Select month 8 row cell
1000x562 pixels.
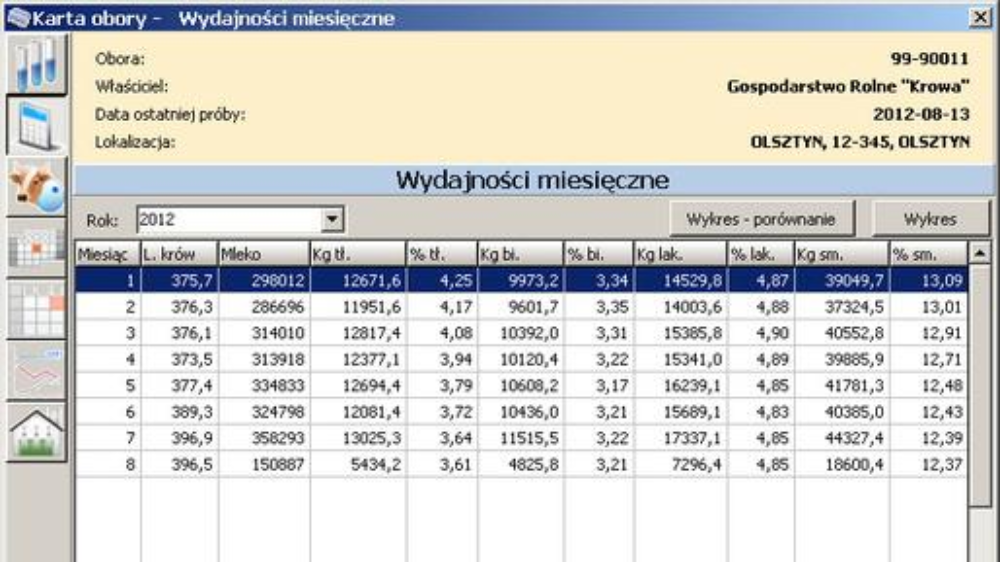[x=108, y=464]
